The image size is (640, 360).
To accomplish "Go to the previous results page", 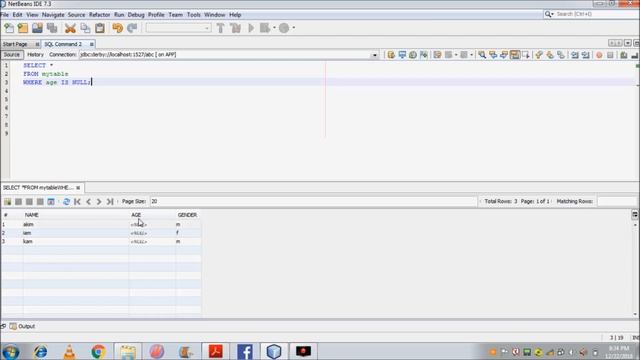I will 88,202.
